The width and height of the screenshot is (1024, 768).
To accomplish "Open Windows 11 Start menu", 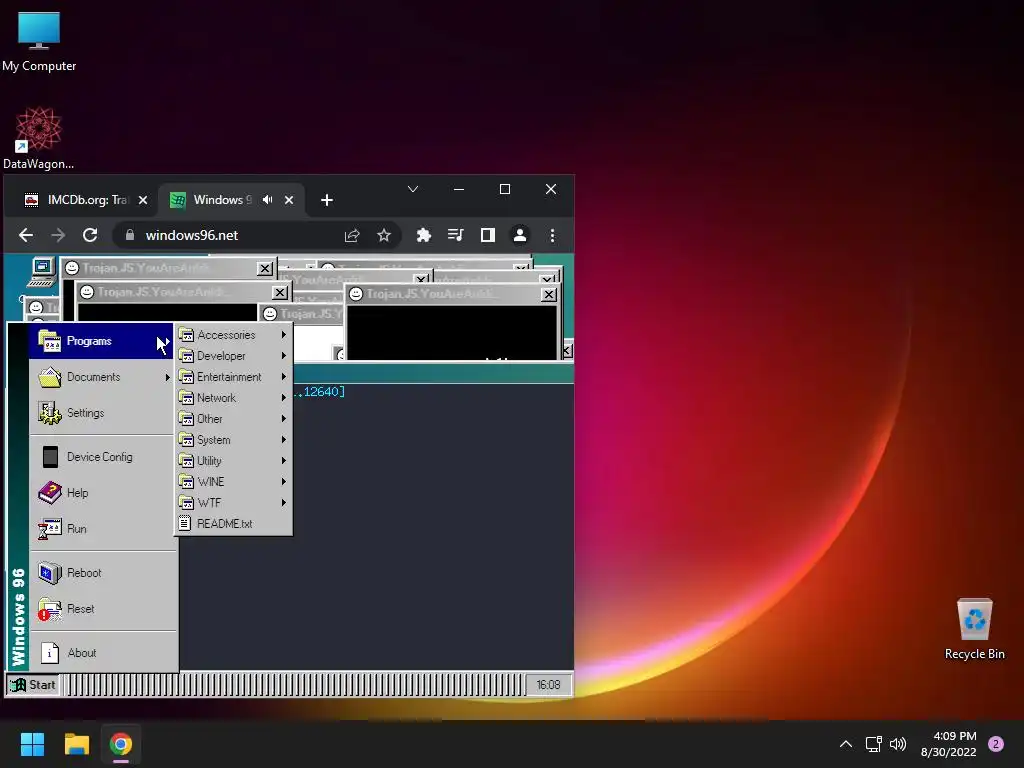I will [x=32, y=744].
